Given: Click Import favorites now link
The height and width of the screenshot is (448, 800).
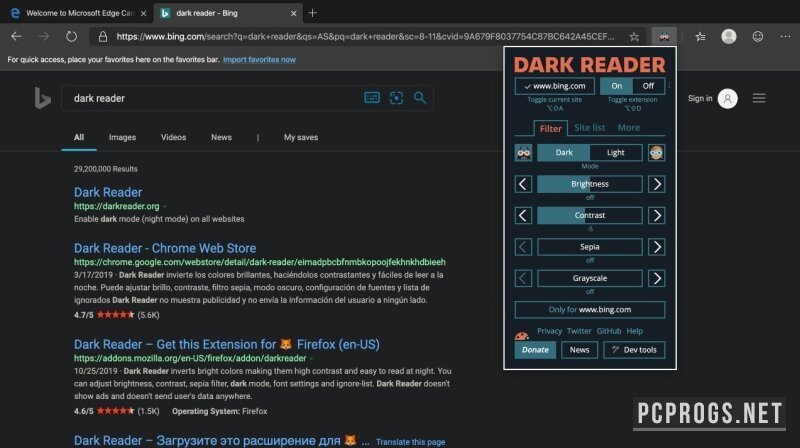Looking at the screenshot, I should [259, 60].
